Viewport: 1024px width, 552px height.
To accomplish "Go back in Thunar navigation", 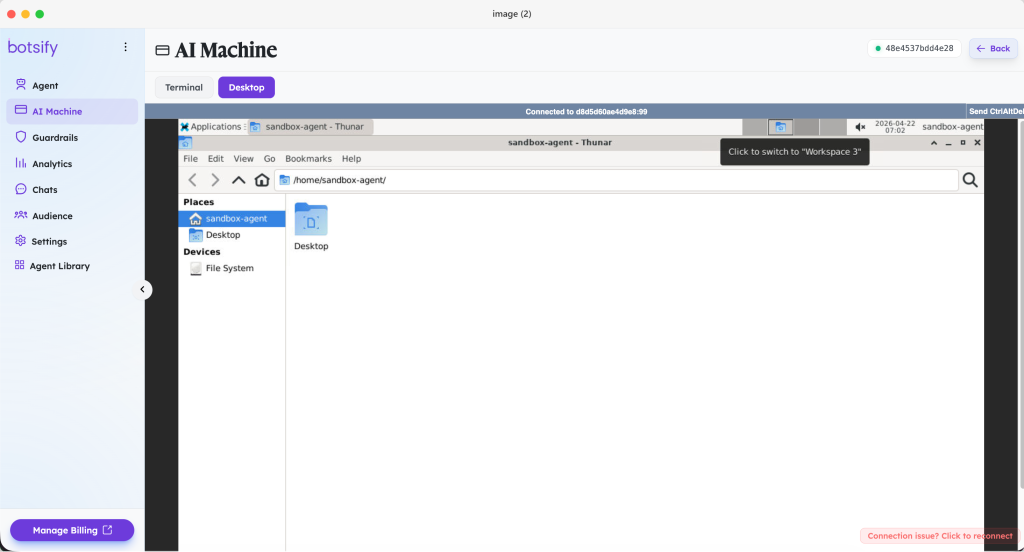I will [193, 180].
